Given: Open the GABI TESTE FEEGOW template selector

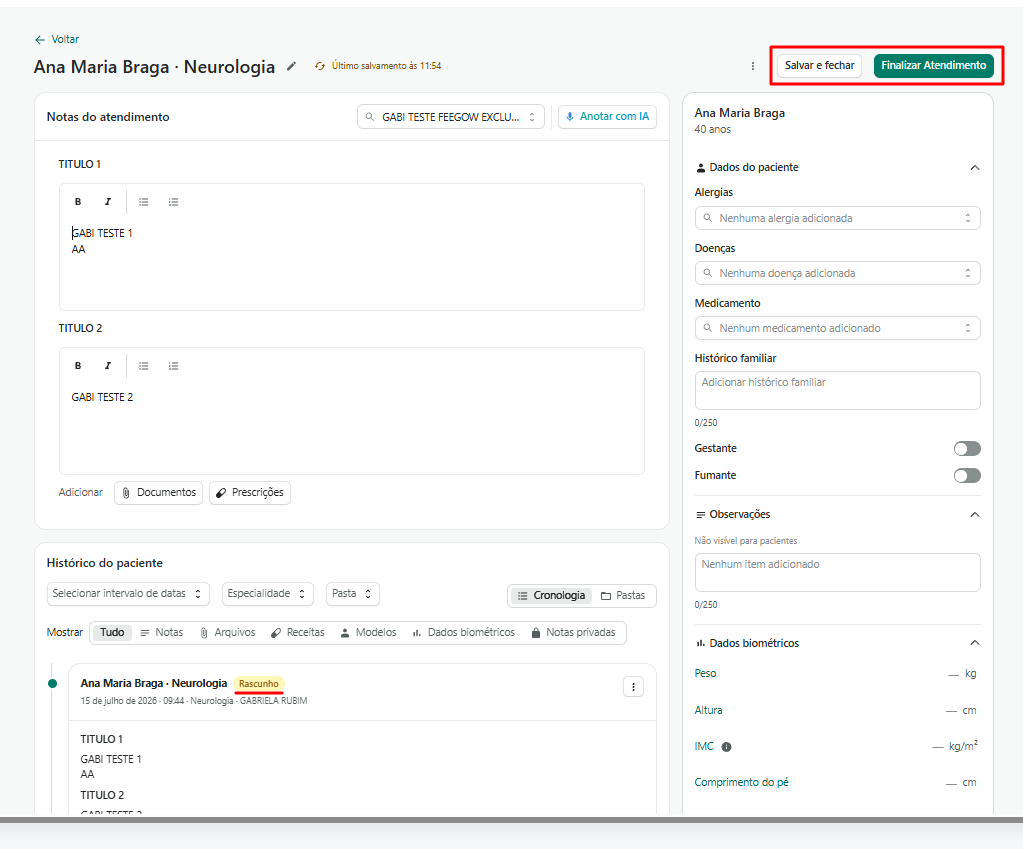Looking at the screenshot, I should tap(451, 117).
